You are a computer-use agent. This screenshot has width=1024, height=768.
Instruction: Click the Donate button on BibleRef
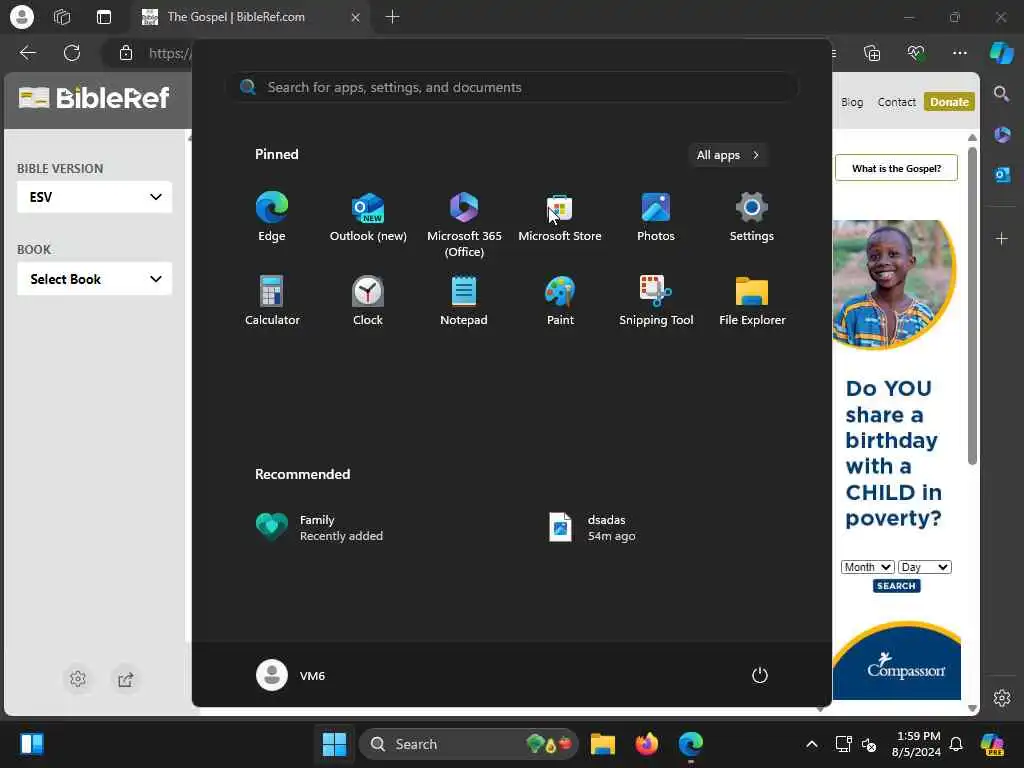949,102
